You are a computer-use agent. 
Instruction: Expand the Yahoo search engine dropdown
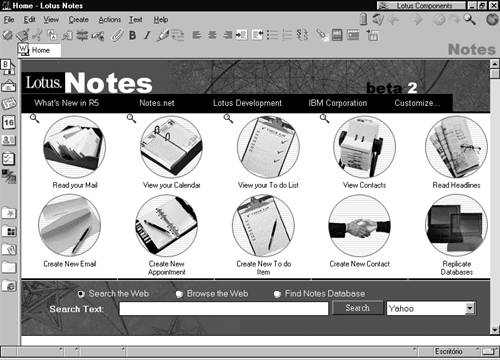[470, 308]
